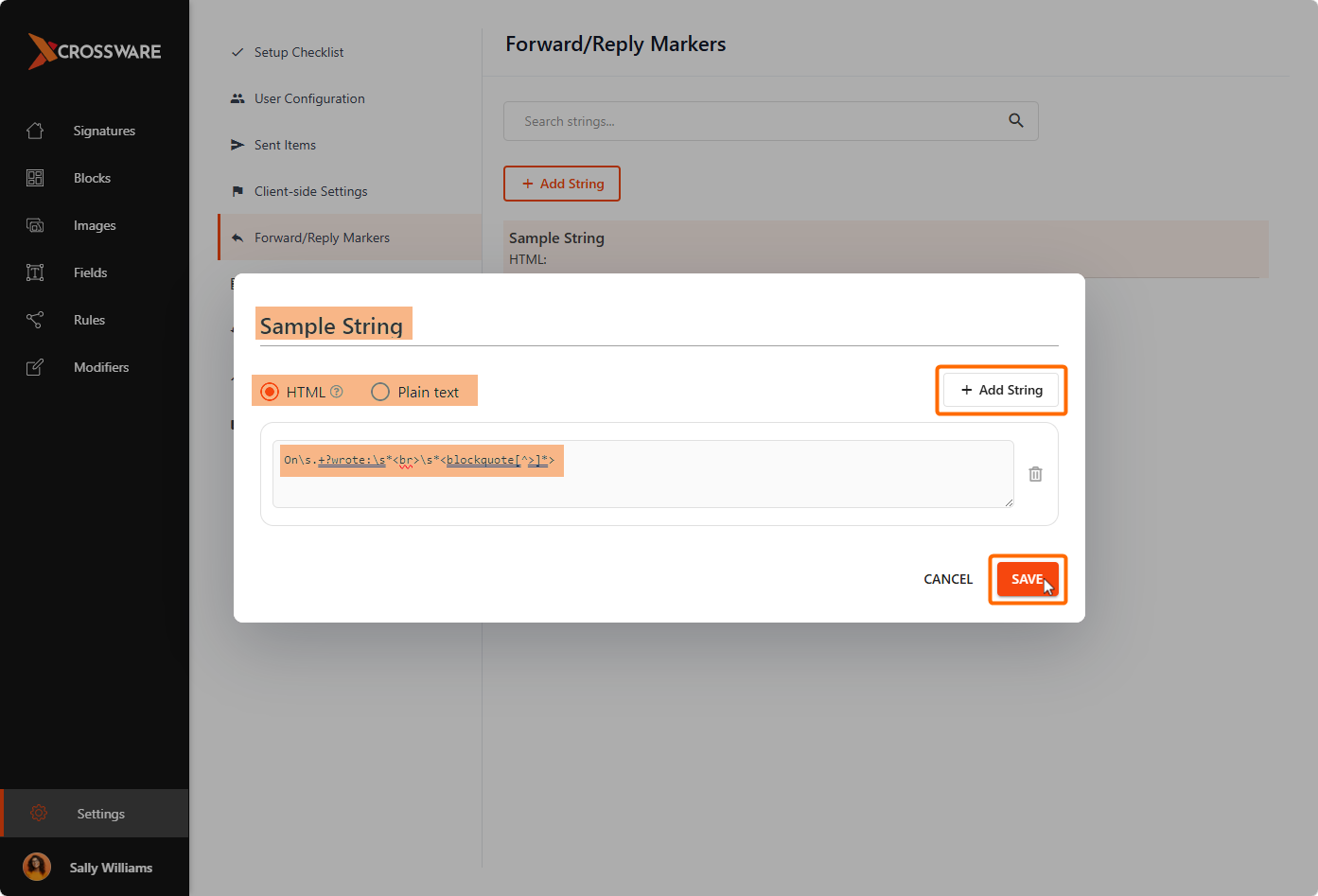1318x896 pixels.
Task: Open Signatures via the house icon
Action: [x=35, y=131]
